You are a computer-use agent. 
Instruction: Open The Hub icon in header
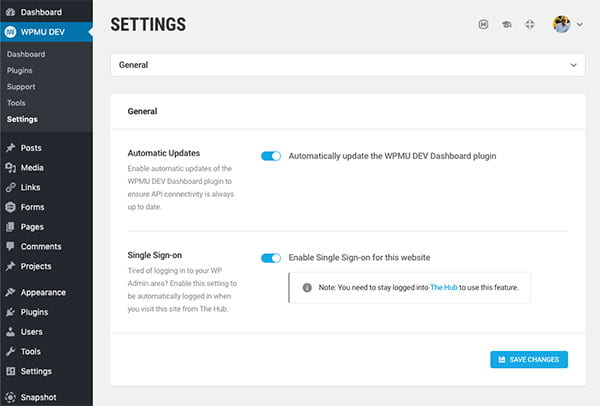pyautogui.click(x=483, y=24)
